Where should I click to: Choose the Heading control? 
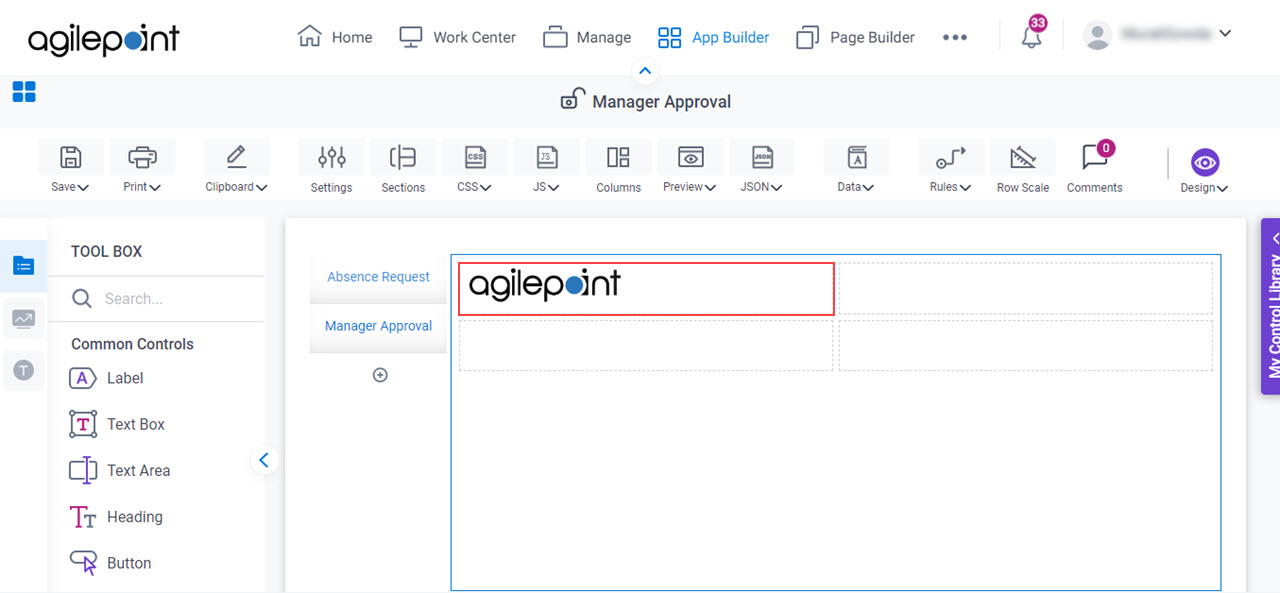(x=115, y=517)
